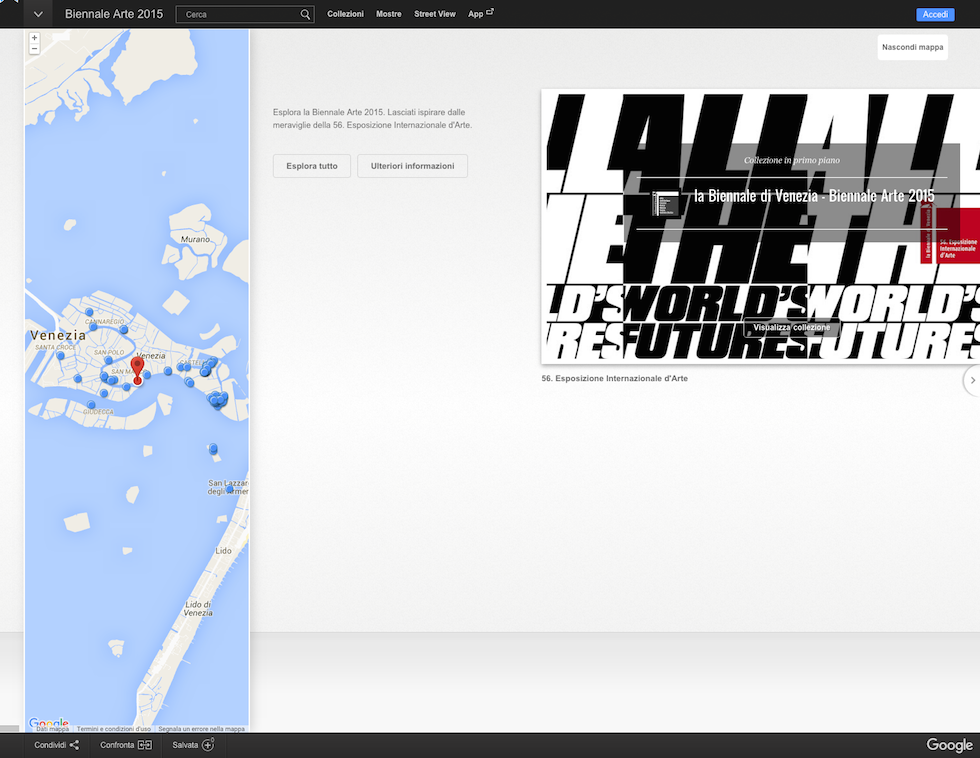Open the Confronta compare tool
Screen dimensions: 980x758
(126, 745)
